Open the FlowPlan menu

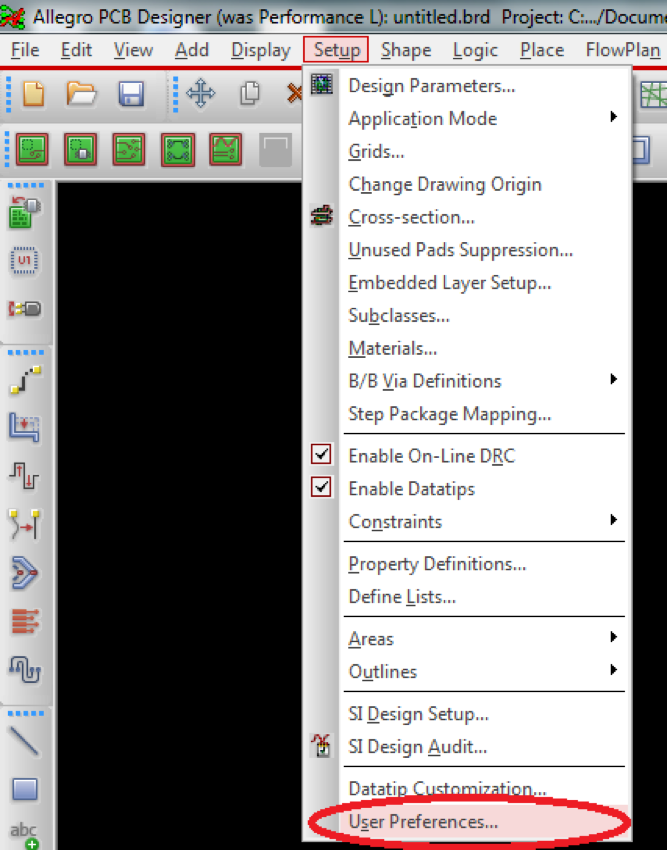[623, 50]
